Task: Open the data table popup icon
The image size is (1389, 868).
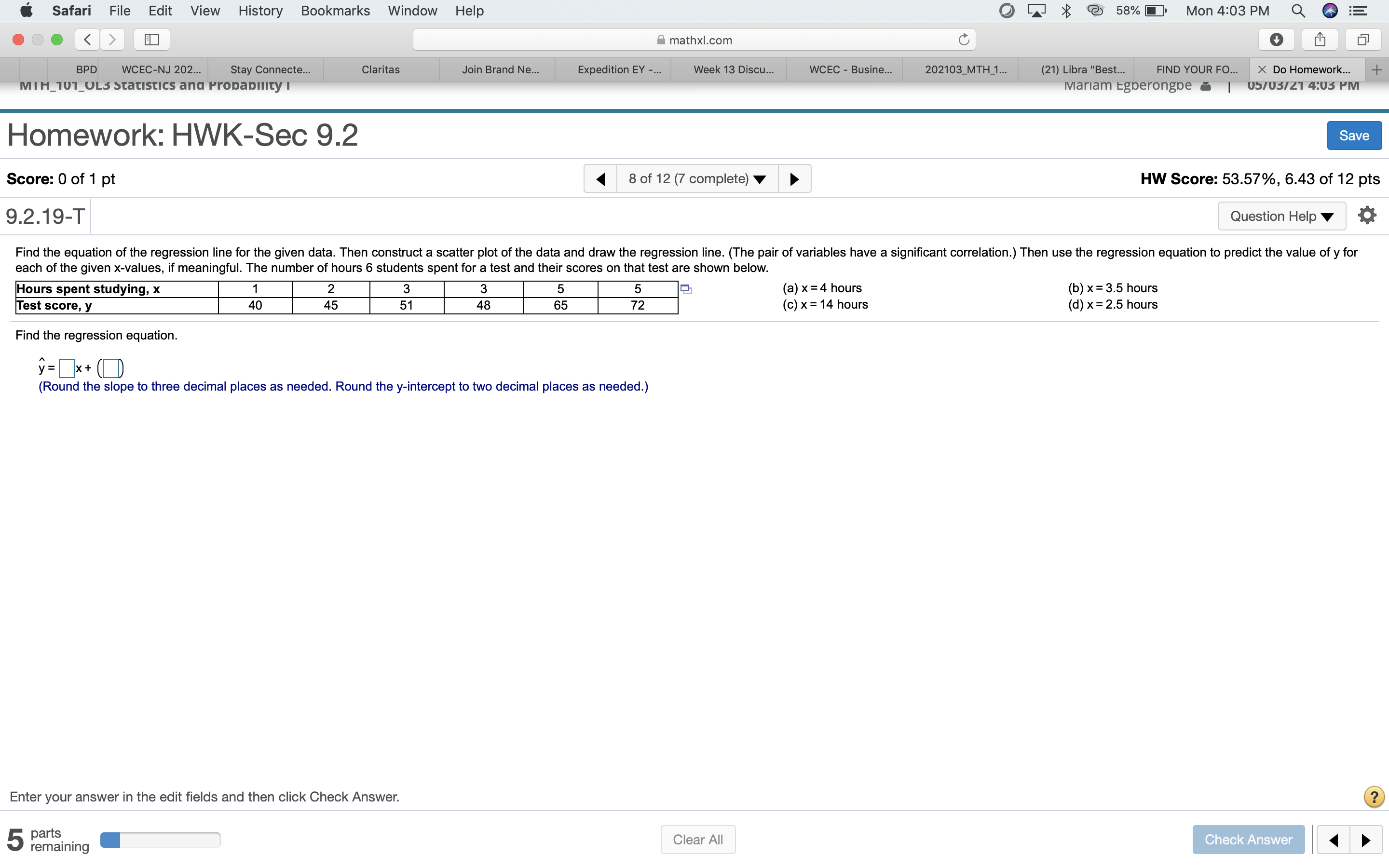Action: coord(685,289)
